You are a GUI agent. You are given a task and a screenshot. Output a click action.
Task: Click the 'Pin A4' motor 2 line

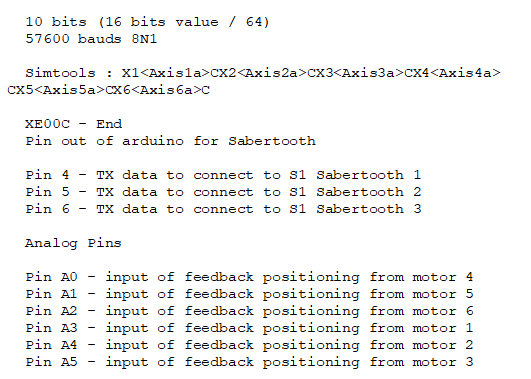tap(249, 345)
